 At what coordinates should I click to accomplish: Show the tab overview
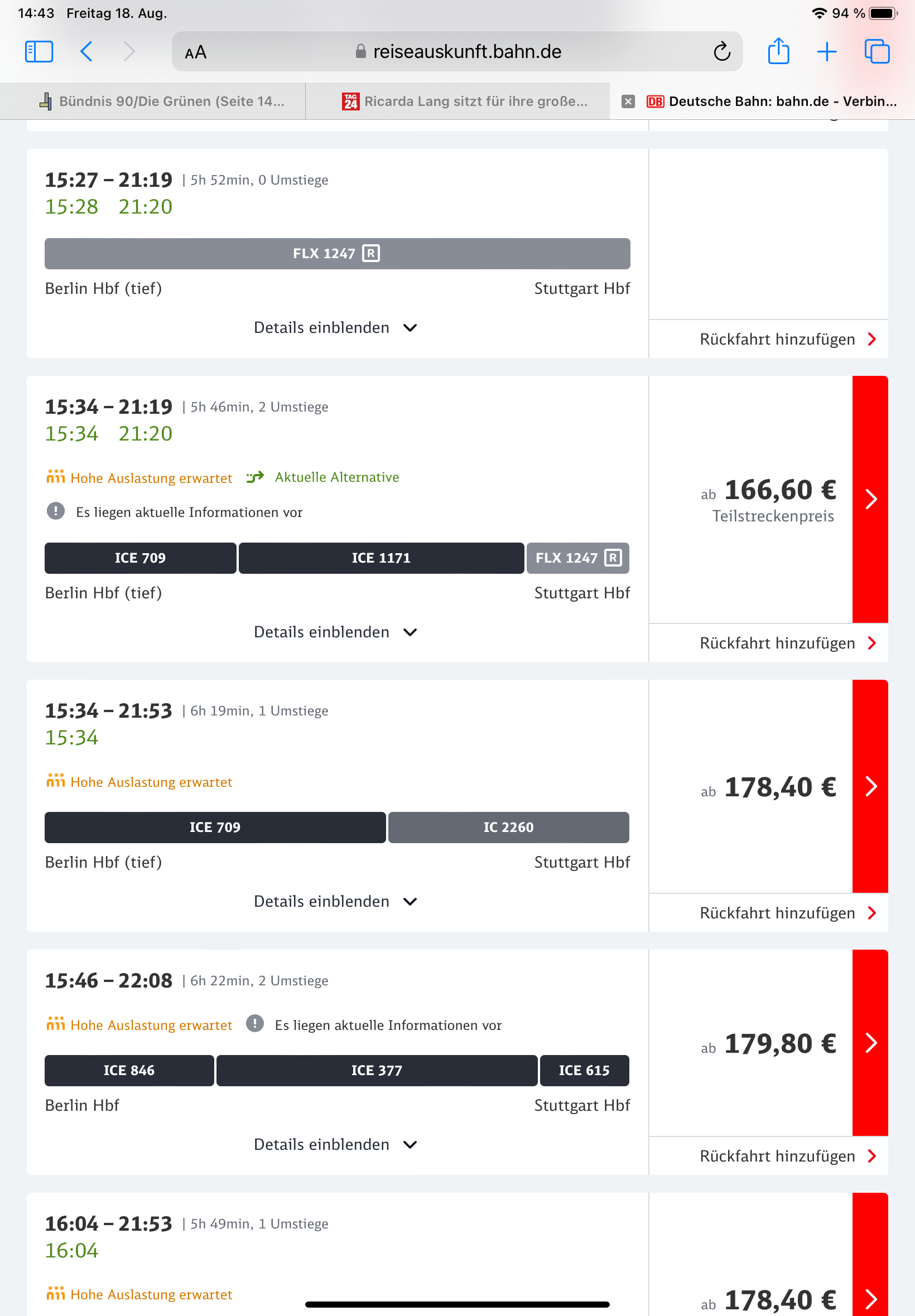876,51
